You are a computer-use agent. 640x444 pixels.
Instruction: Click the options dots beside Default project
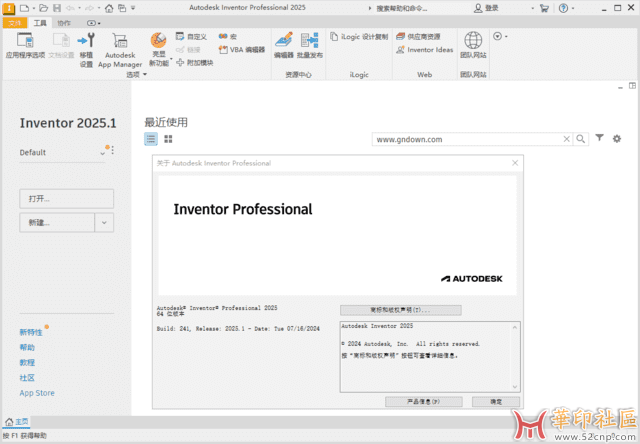112,150
